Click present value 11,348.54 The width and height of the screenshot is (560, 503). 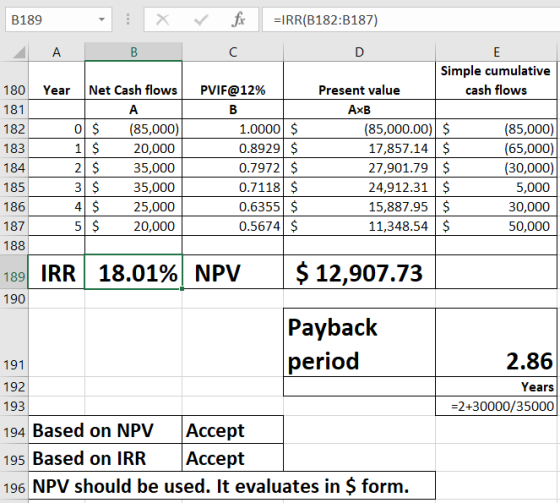pos(359,226)
